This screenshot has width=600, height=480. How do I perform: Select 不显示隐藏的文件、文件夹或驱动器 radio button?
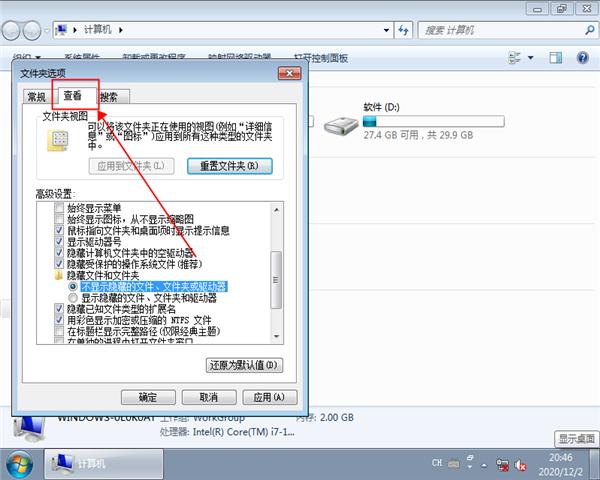pos(73,286)
